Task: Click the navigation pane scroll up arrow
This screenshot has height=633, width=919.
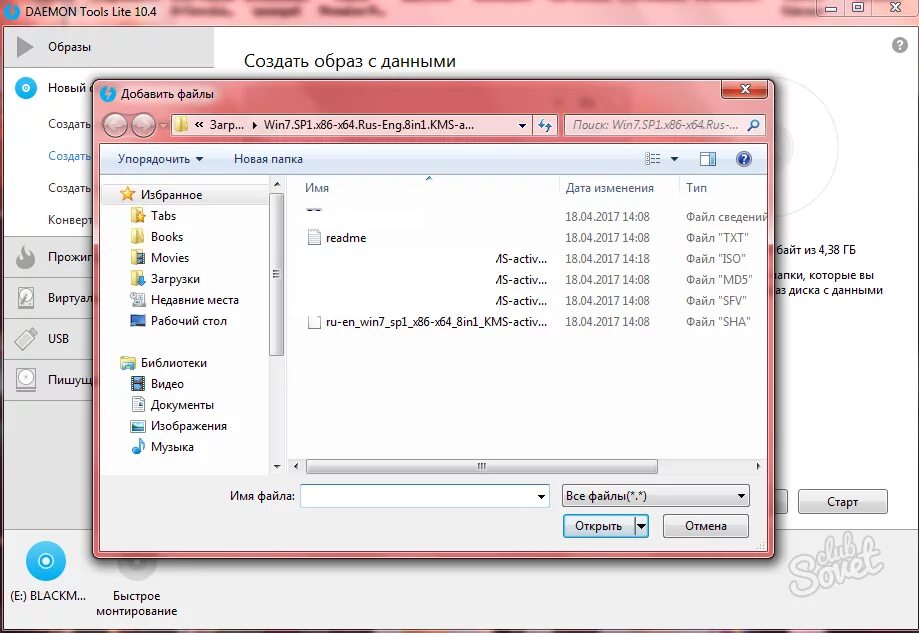Action: 277,185
